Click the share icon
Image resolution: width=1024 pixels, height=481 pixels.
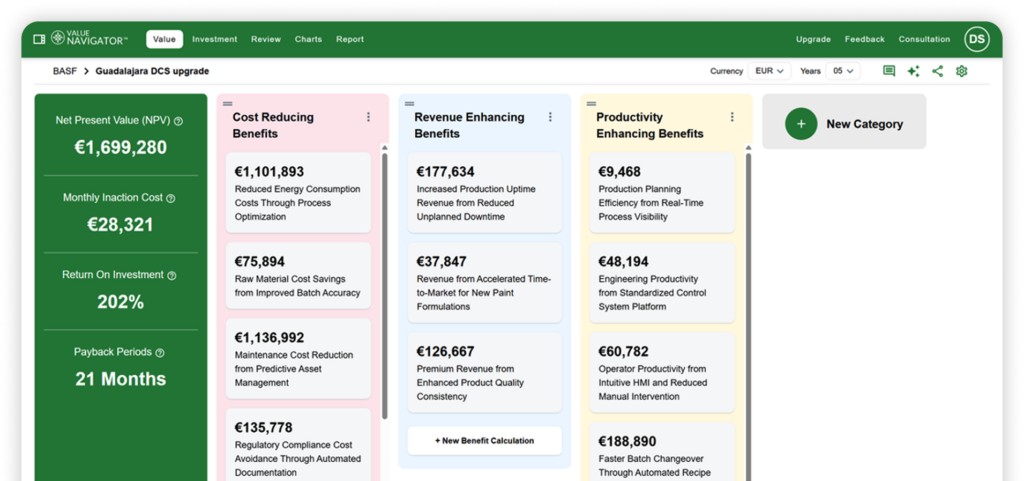(x=938, y=71)
